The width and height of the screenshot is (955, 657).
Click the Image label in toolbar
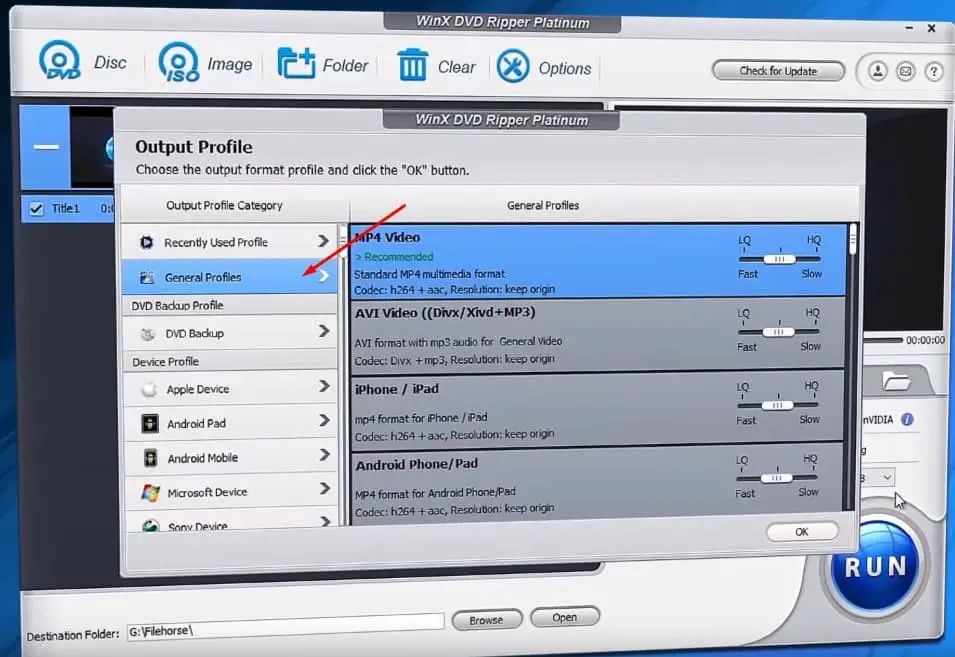tap(230, 64)
